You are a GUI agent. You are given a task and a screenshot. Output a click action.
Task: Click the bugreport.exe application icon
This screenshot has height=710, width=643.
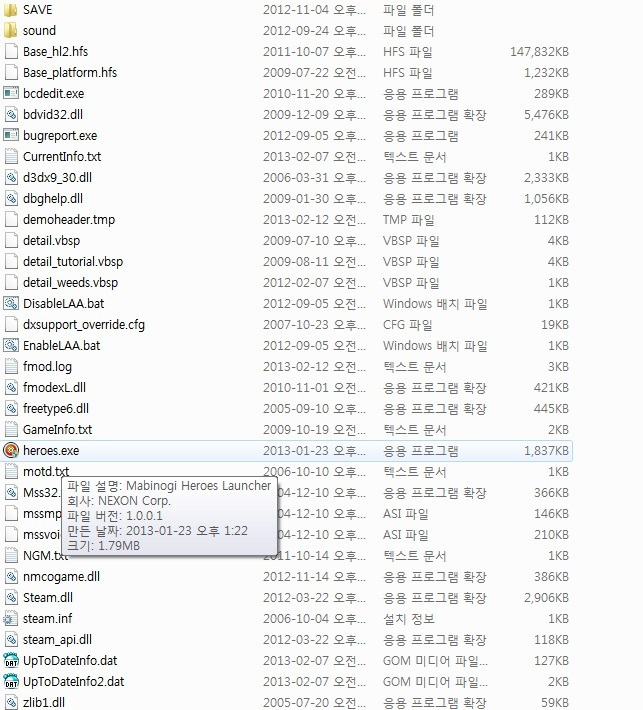[11, 135]
